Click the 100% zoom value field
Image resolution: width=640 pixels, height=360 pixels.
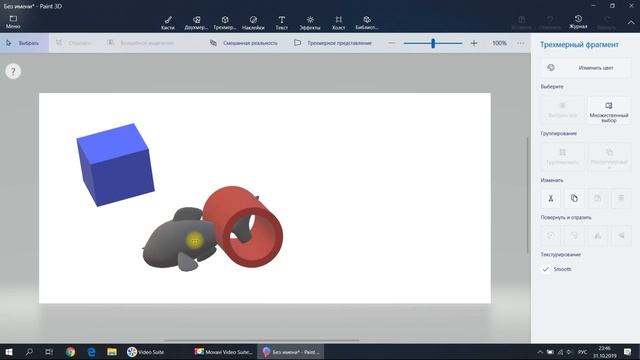(499, 43)
